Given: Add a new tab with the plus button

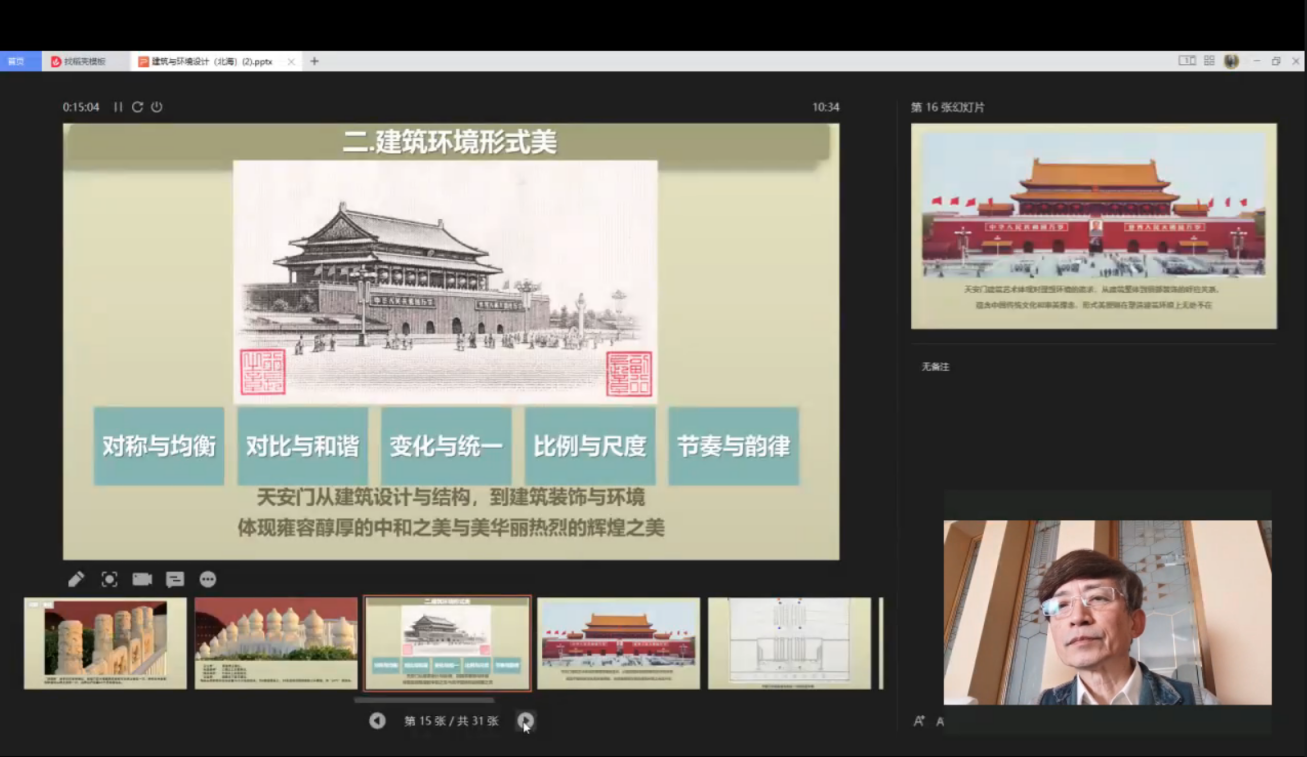Looking at the screenshot, I should [x=314, y=61].
